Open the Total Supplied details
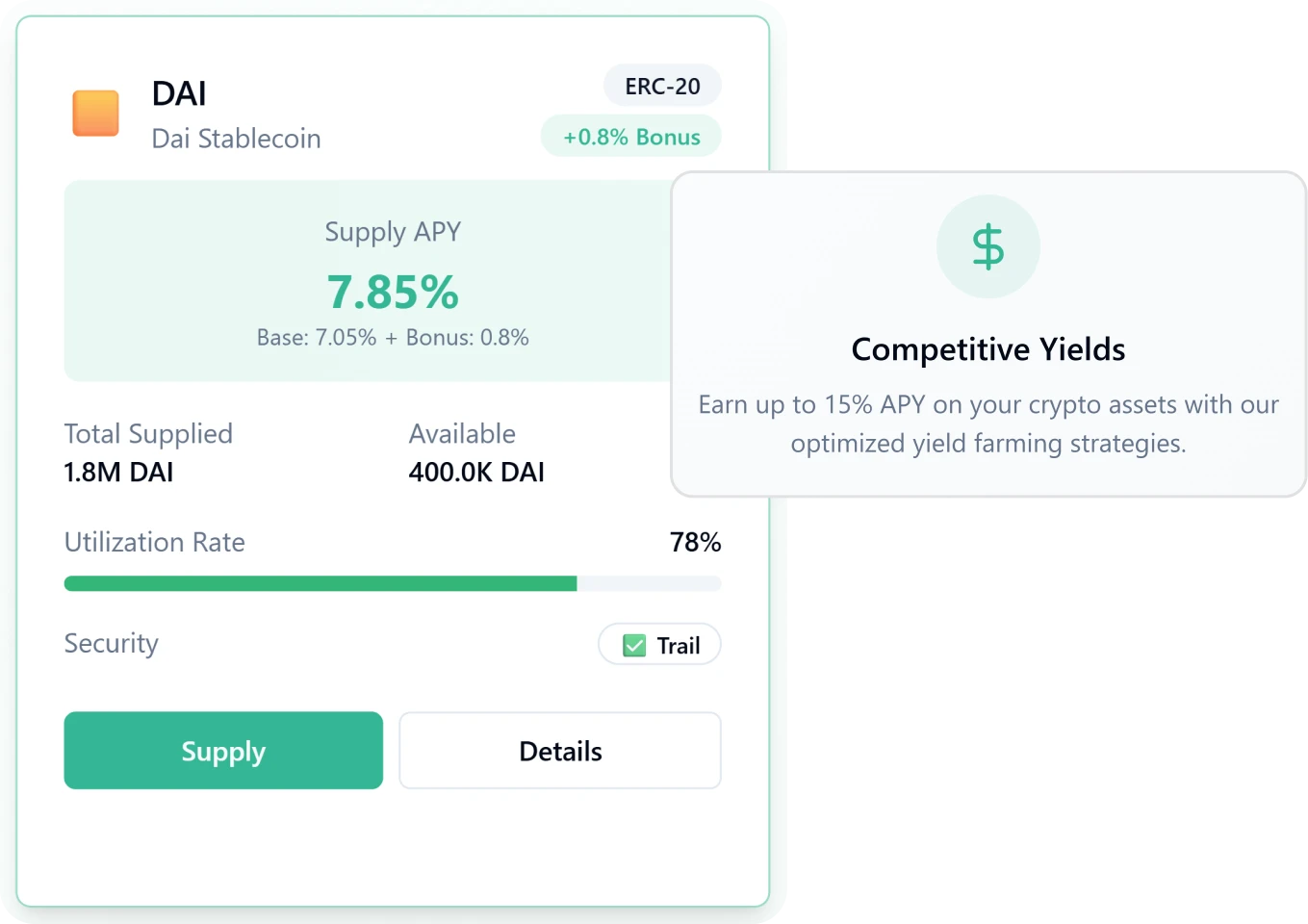The width and height of the screenshot is (1308, 924). (148, 452)
